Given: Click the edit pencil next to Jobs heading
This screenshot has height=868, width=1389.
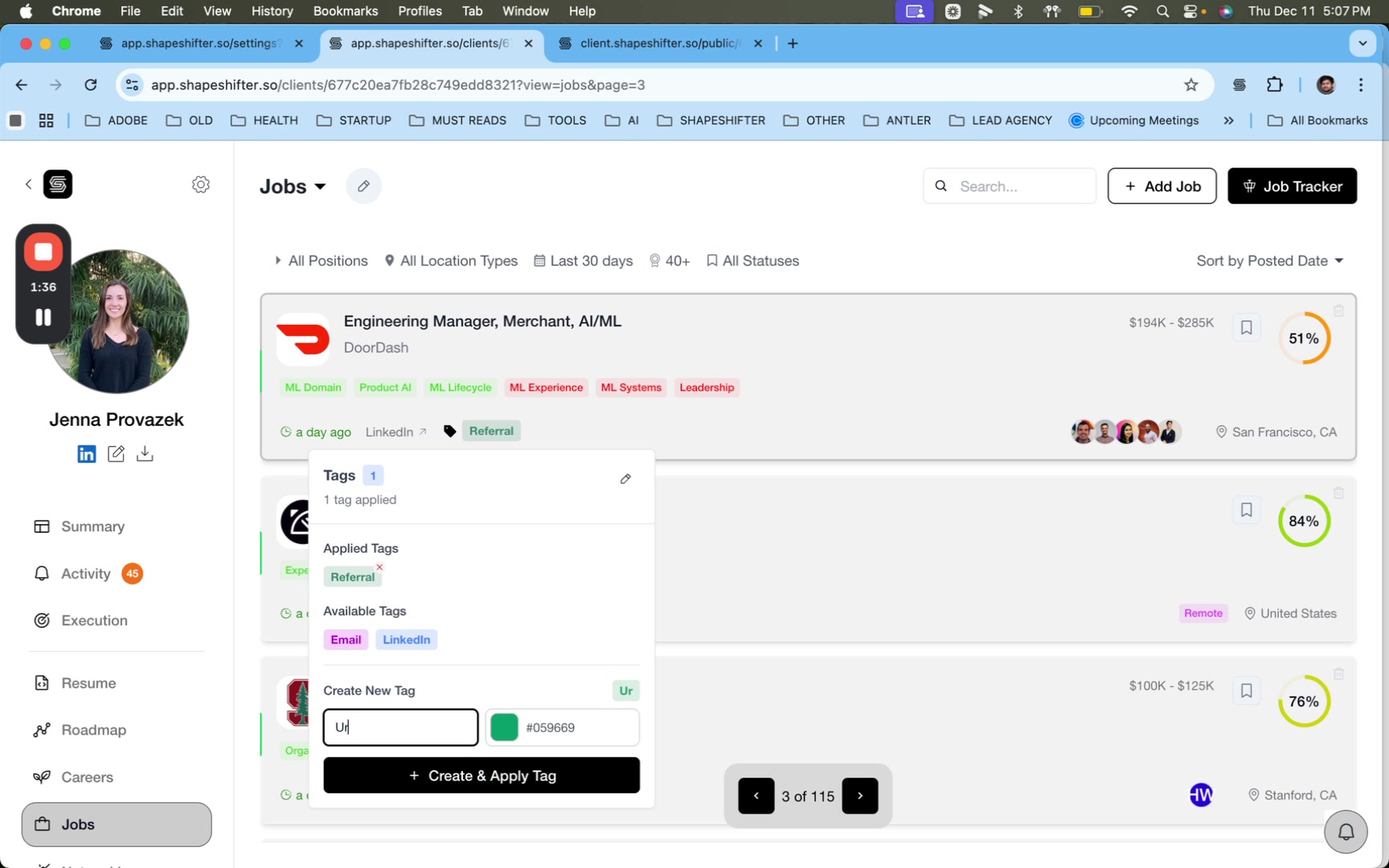Looking at the screenshot, I should click(363, 186).
